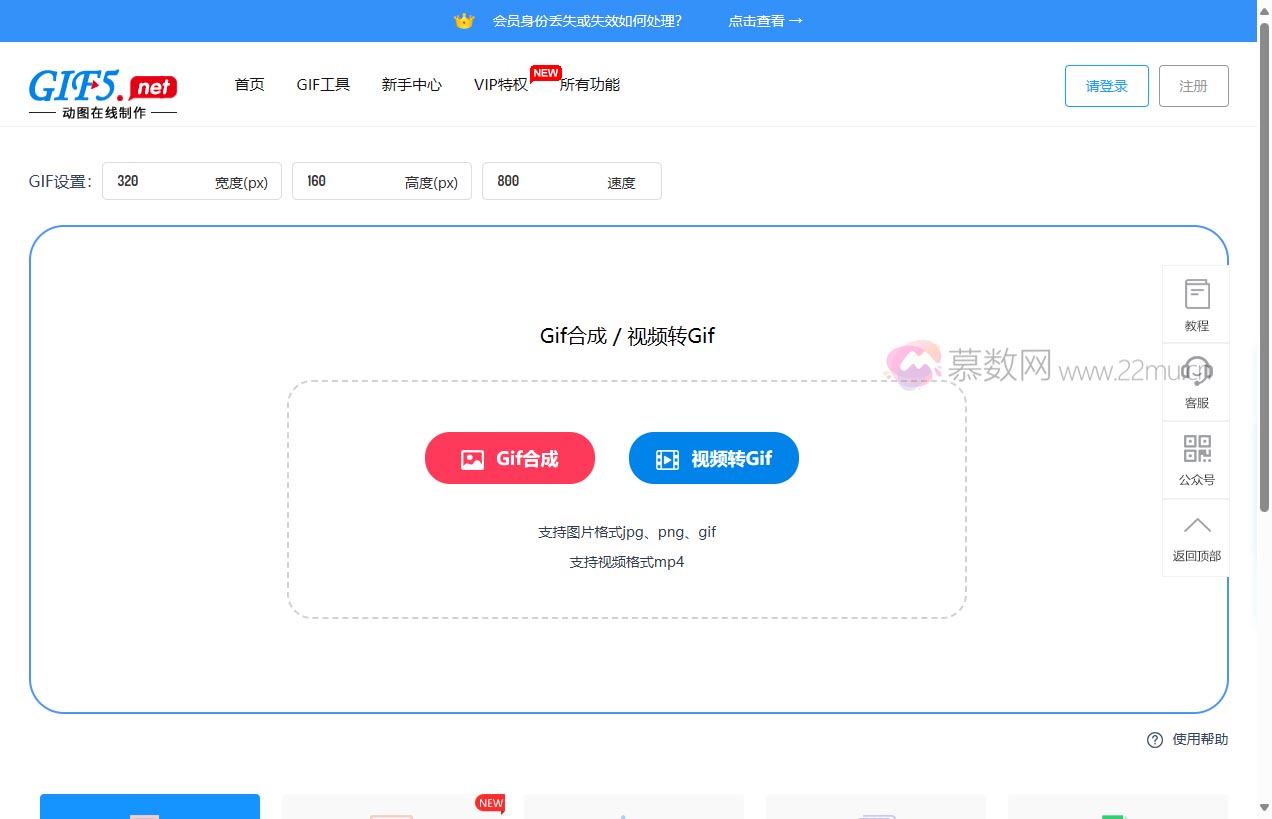Click the 返回顶部 back-to-top arrow icon

click(x=1196, y=524)
